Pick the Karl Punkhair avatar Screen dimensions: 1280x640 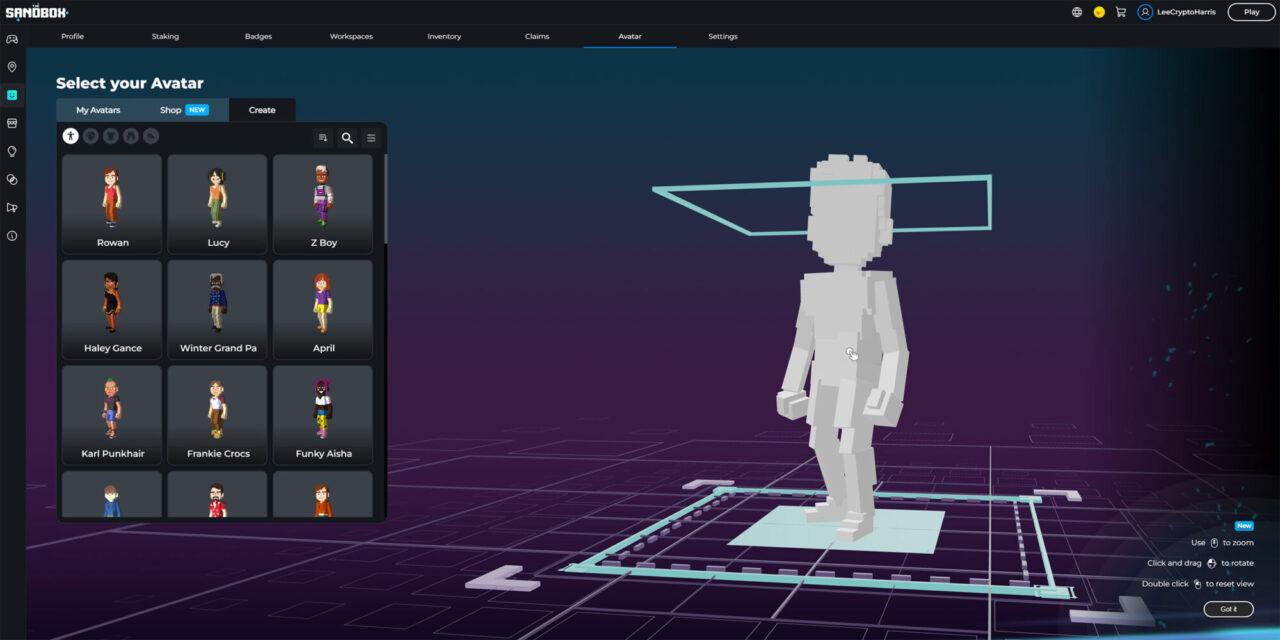point(112,415)
